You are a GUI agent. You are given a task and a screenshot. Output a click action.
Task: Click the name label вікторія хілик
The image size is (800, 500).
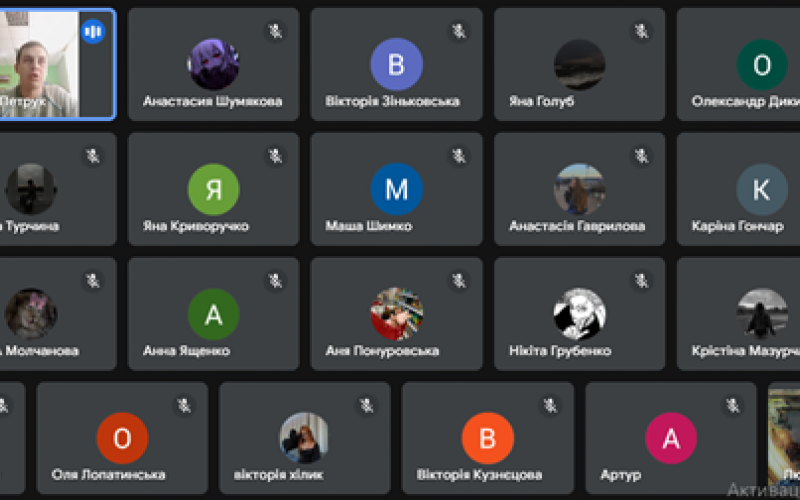(x=279, y=475)
